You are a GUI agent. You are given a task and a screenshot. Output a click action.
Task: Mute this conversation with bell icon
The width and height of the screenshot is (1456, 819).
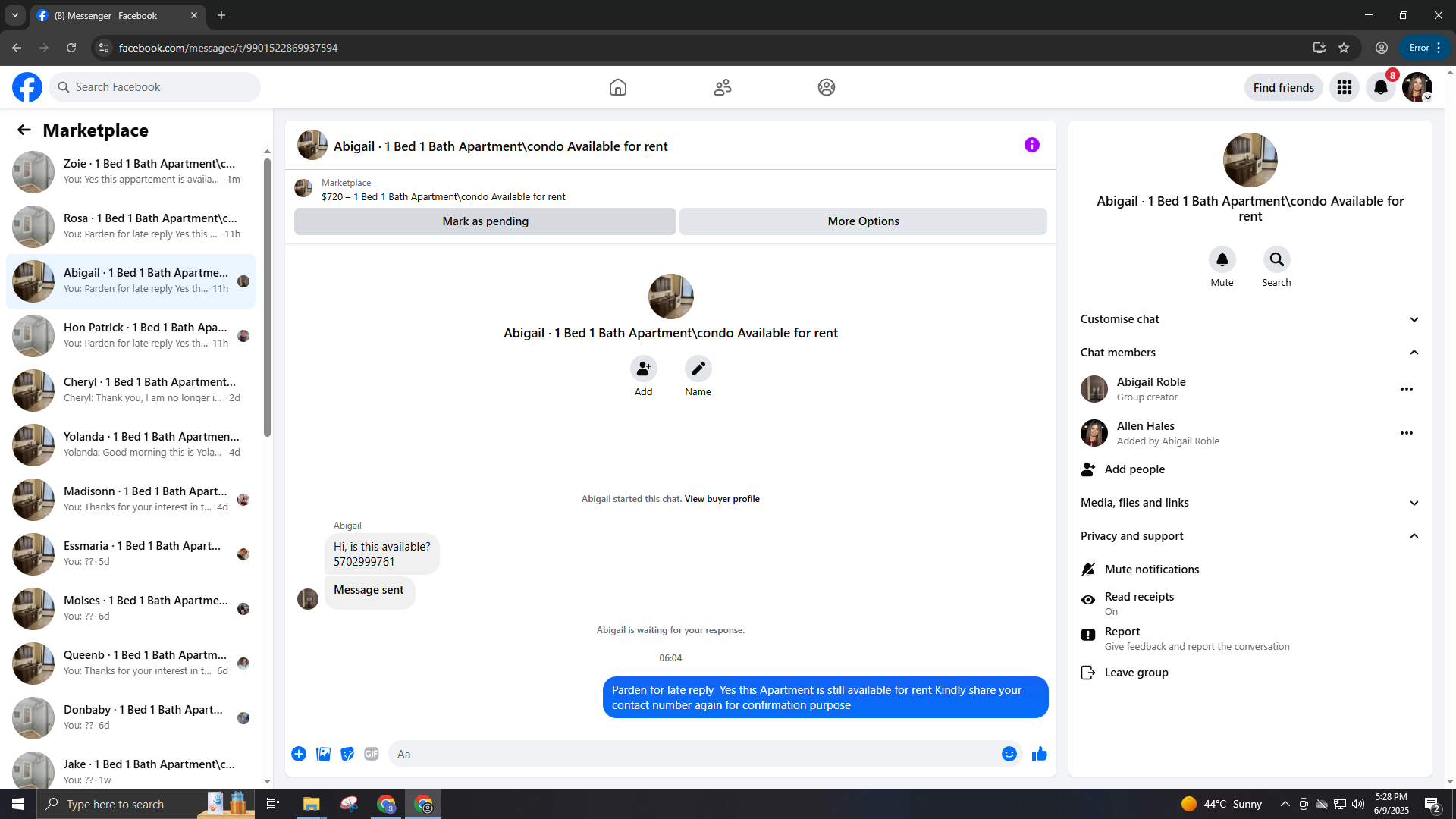click(1222, 259)
